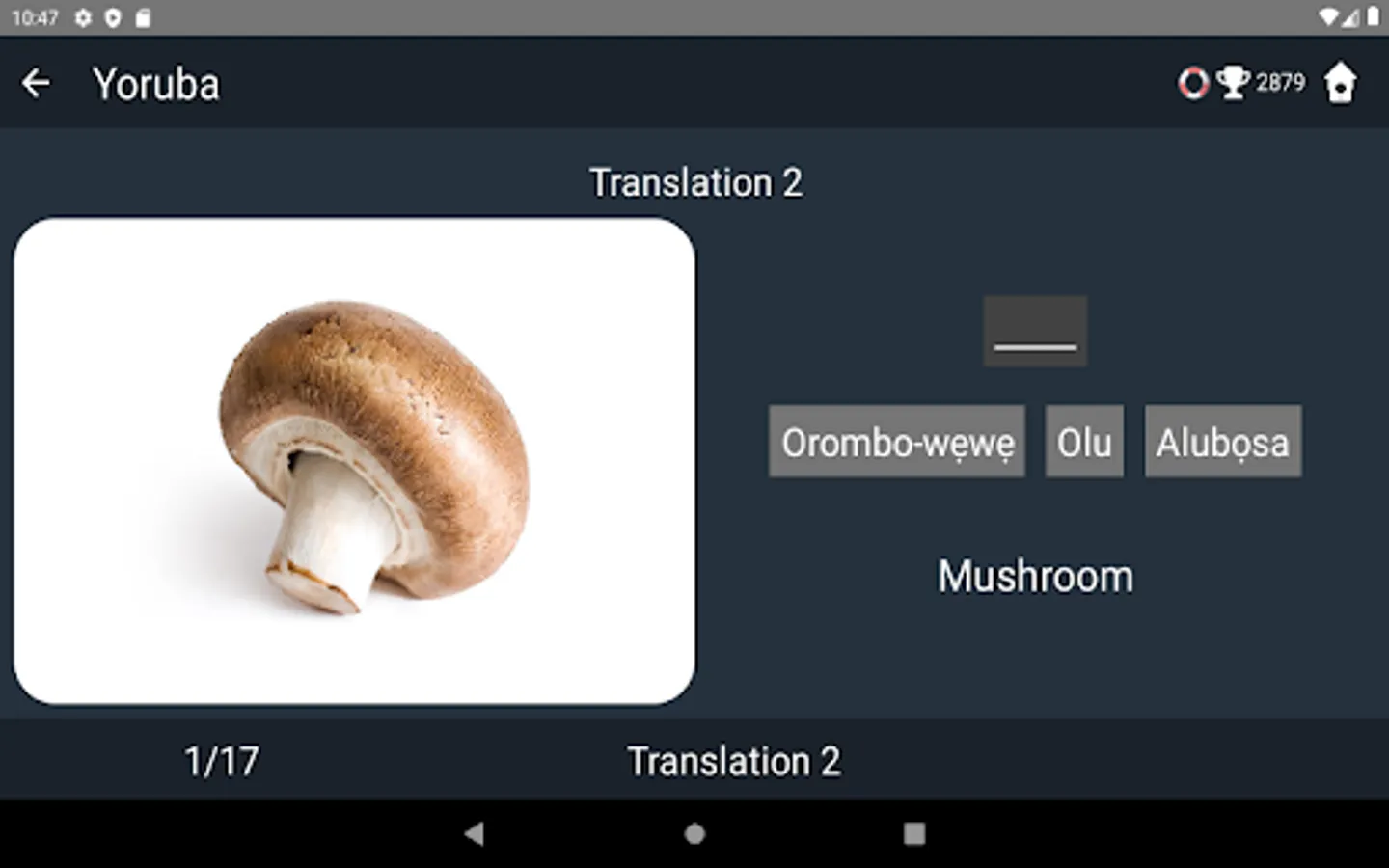
Task: Choose the answer Alubọsa
Action: [1223, 442]
